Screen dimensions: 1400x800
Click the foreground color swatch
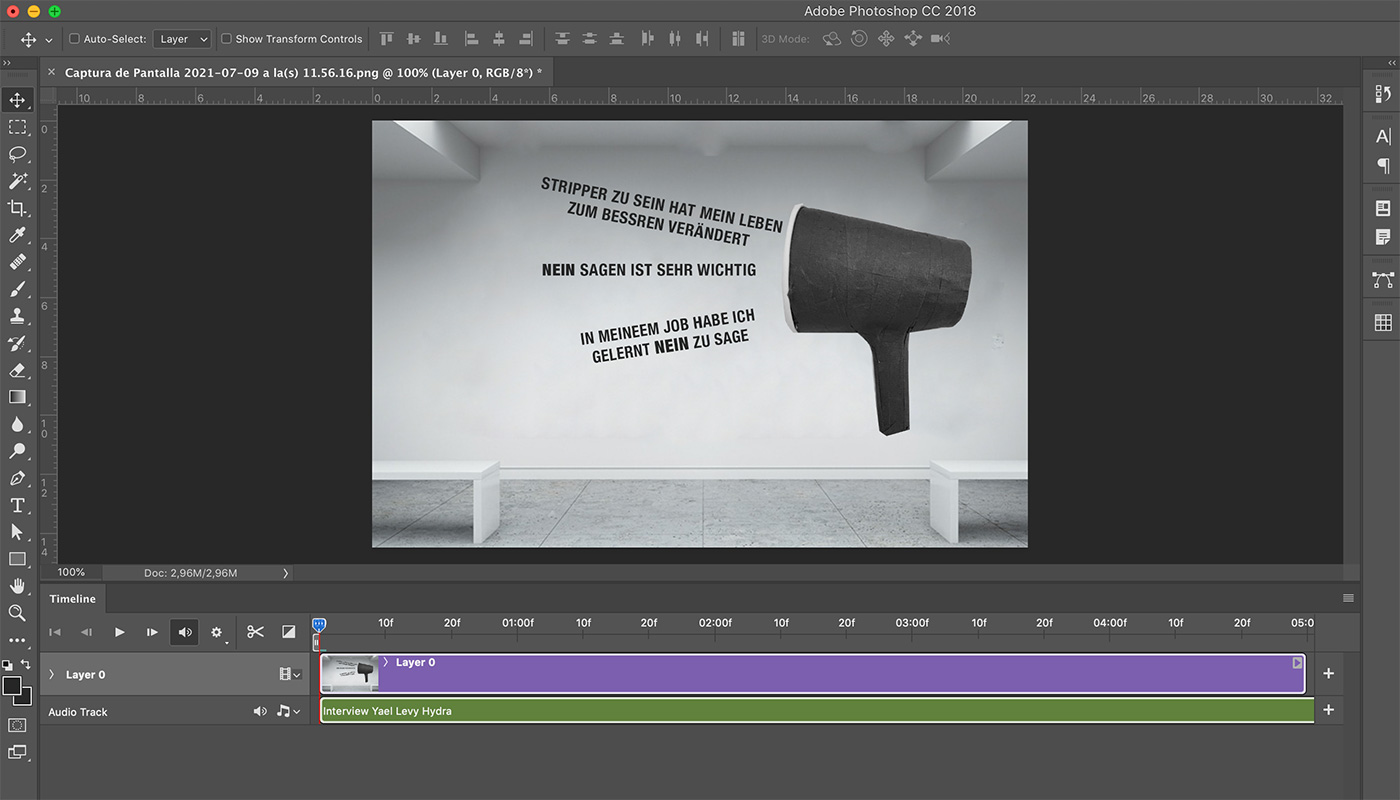pyautogui.click(x=12, y=686)
